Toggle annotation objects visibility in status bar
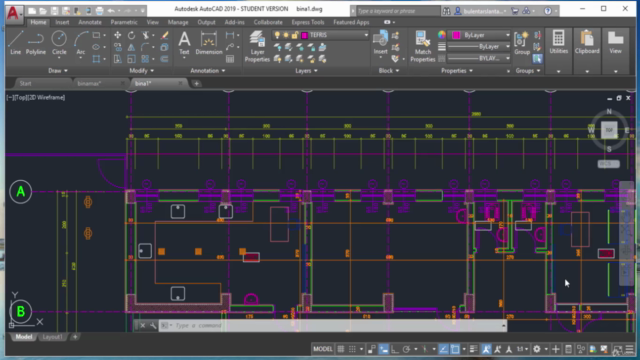This screenshot has height=360, width=640. [486, 349]
